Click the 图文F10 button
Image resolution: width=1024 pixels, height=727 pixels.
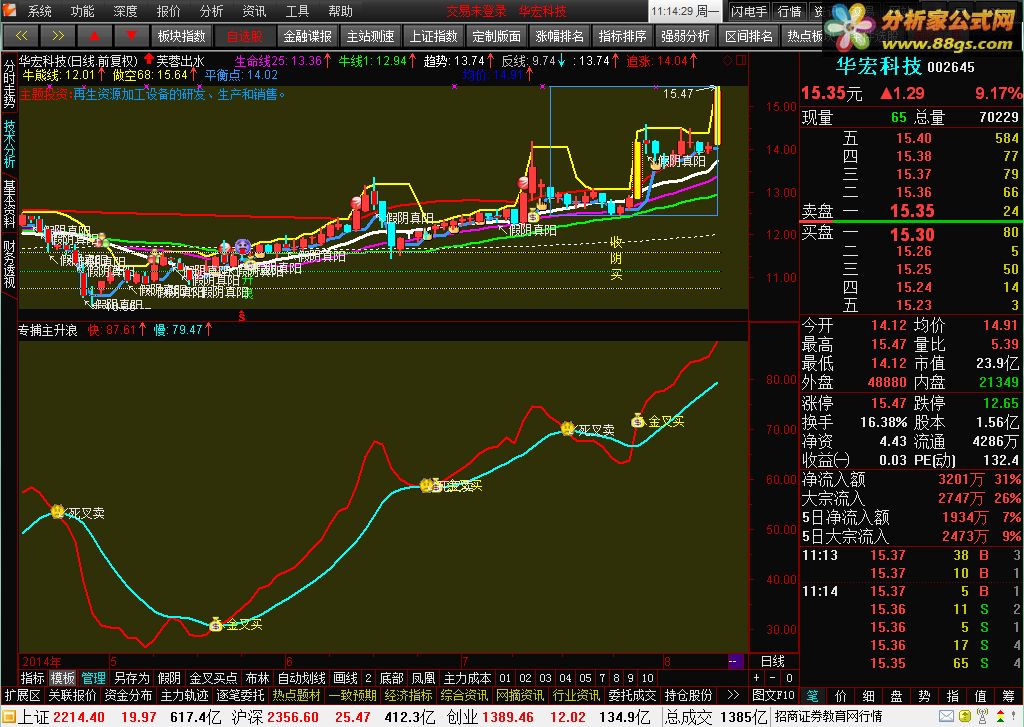773,695
